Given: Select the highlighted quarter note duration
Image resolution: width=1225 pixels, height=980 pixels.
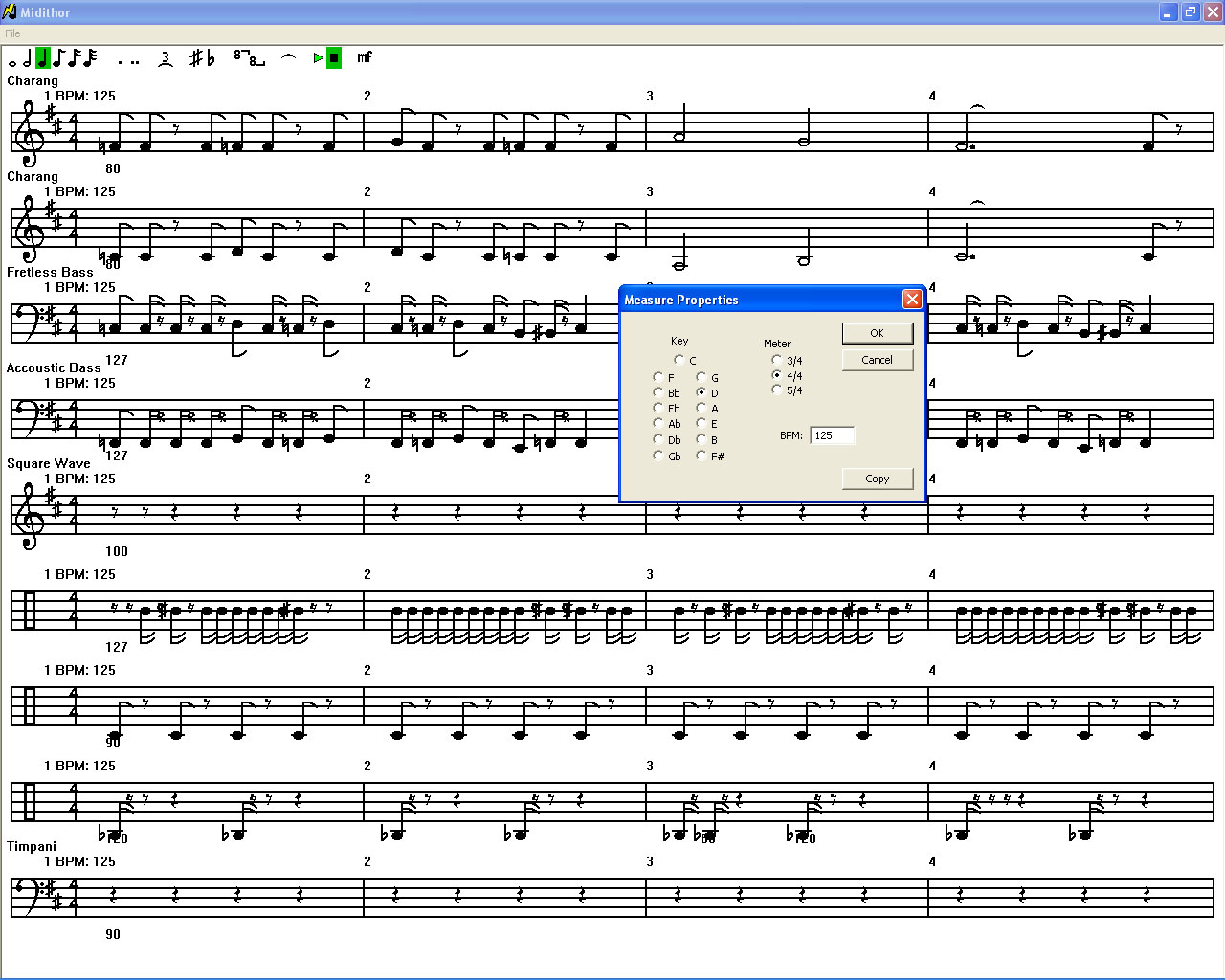Looking at the screenshot, I should click(42, 58).
